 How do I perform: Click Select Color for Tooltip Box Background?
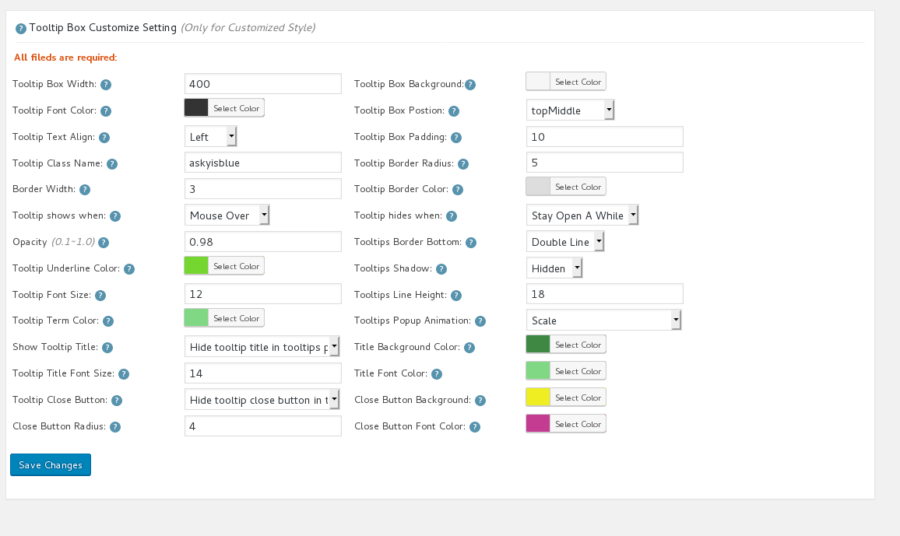pyautogui.click(x=577, y=81)
